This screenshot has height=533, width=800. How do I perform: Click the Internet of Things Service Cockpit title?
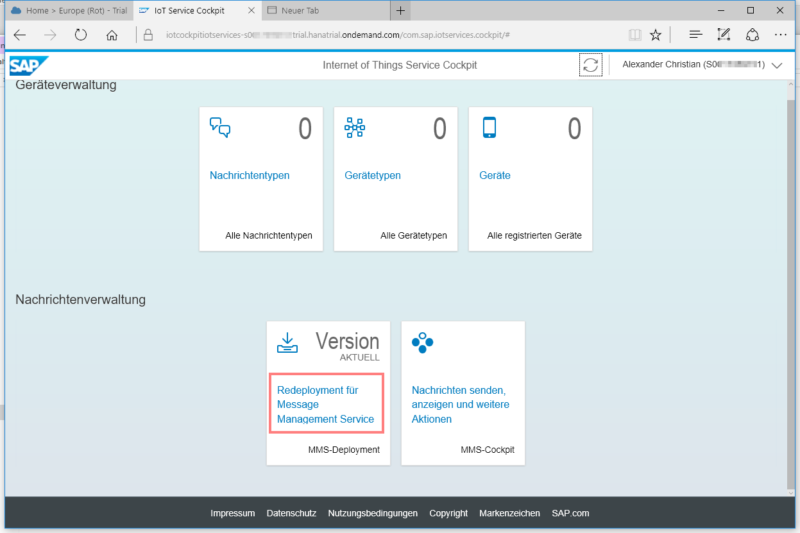pos(399,65)
